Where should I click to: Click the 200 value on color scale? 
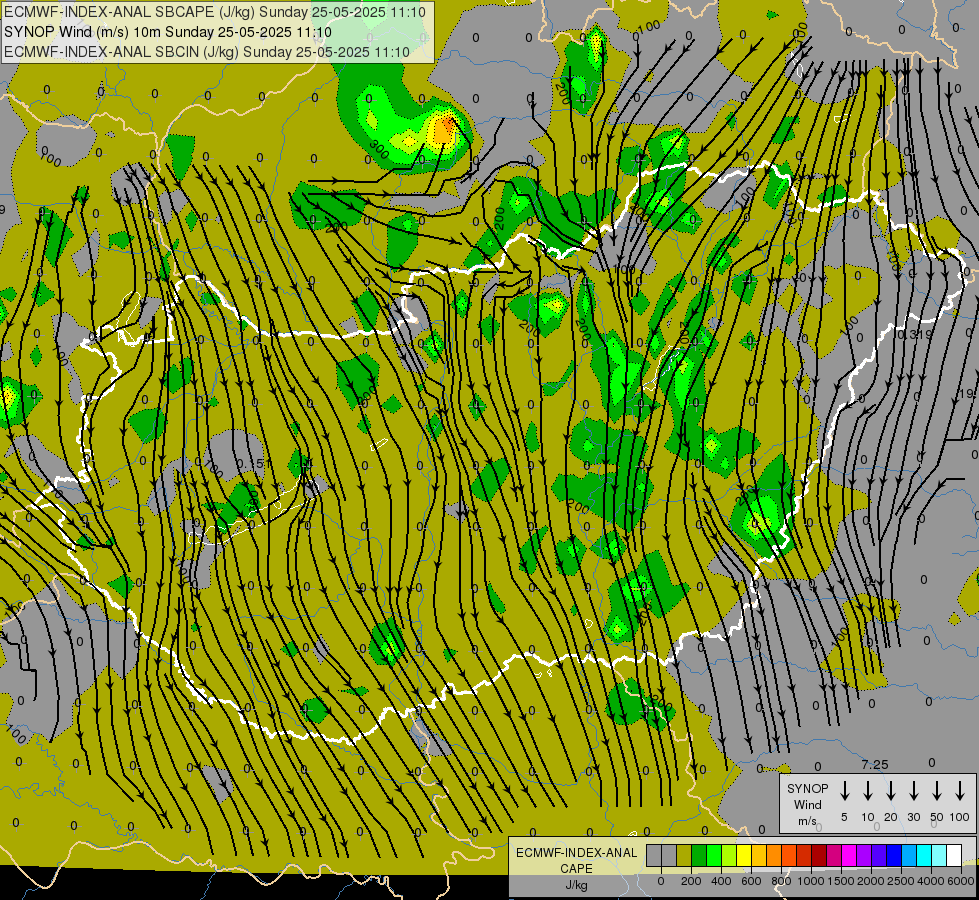click(691, 881)
